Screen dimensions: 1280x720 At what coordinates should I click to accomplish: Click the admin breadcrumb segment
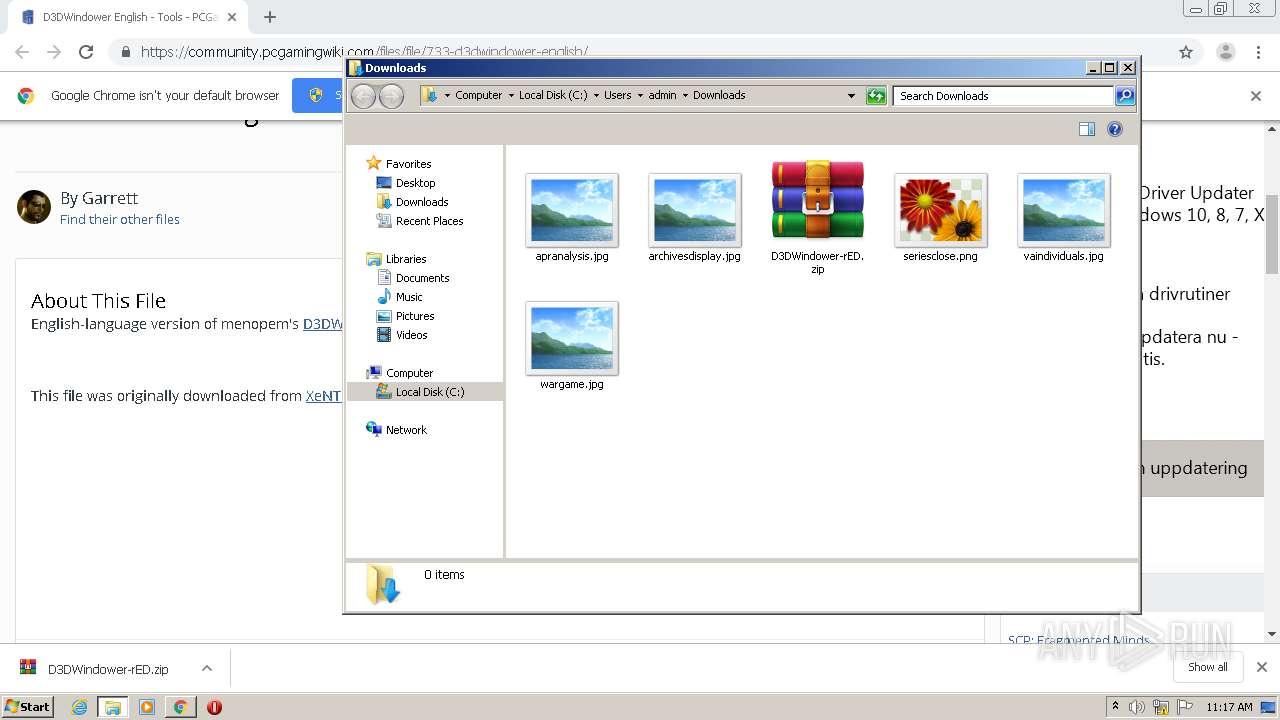pyautogui.click(x=662, y=96)
